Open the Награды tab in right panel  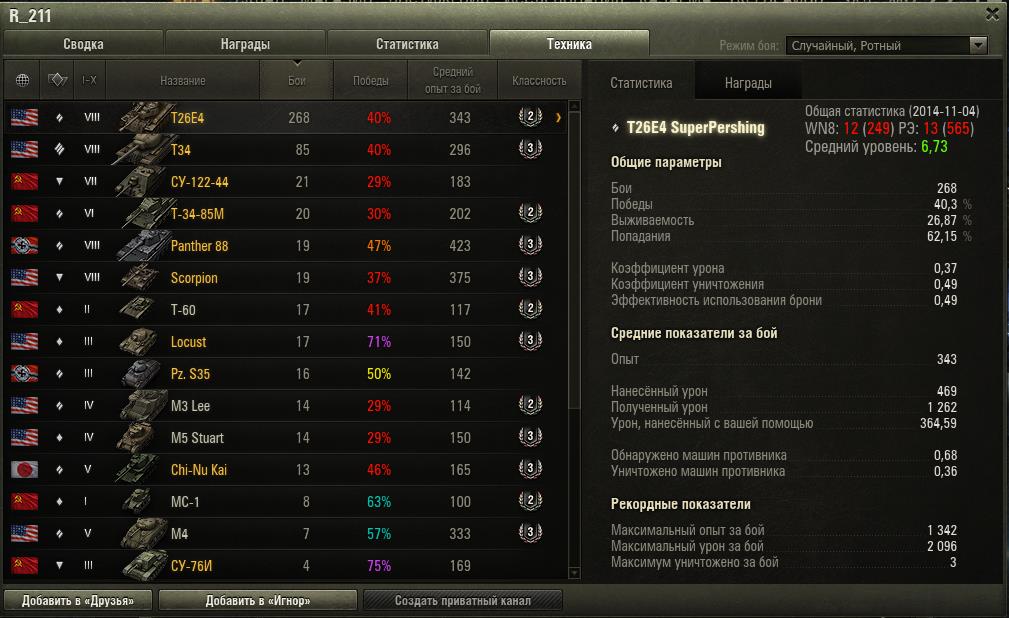748,82
